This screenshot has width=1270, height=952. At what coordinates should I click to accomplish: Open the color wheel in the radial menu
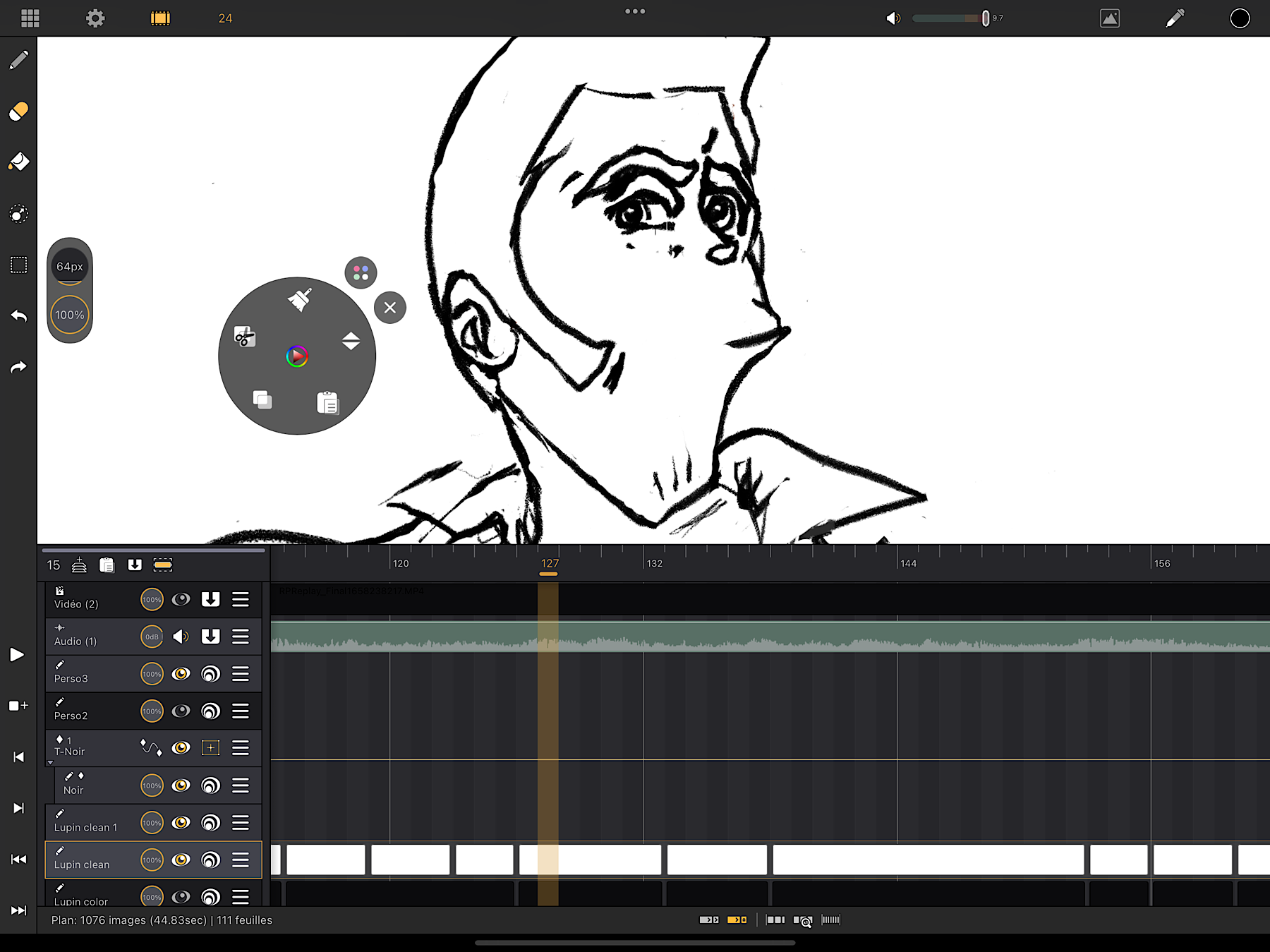[x=297, y=356]
